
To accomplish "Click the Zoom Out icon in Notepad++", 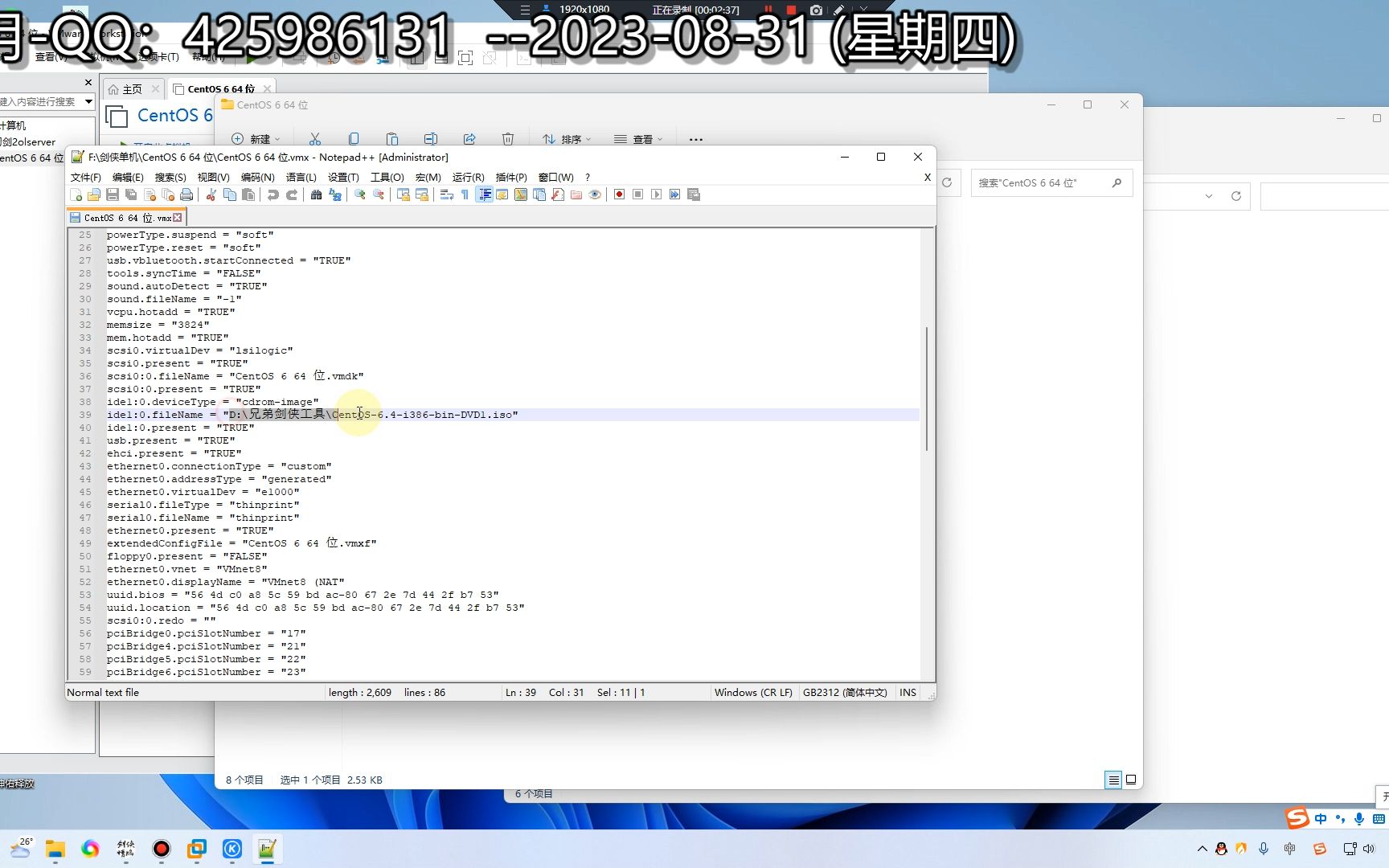I will pyautogui.click(x=379, y=194).
